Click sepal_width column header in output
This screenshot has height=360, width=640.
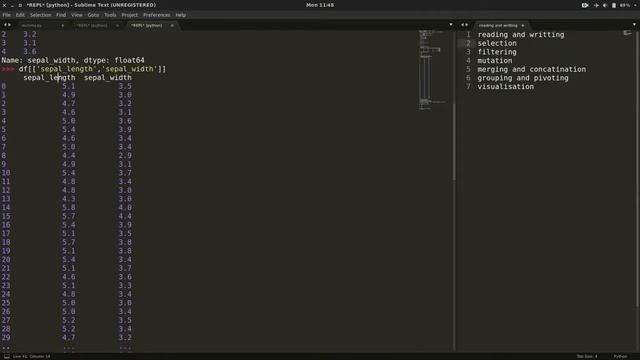108,78
